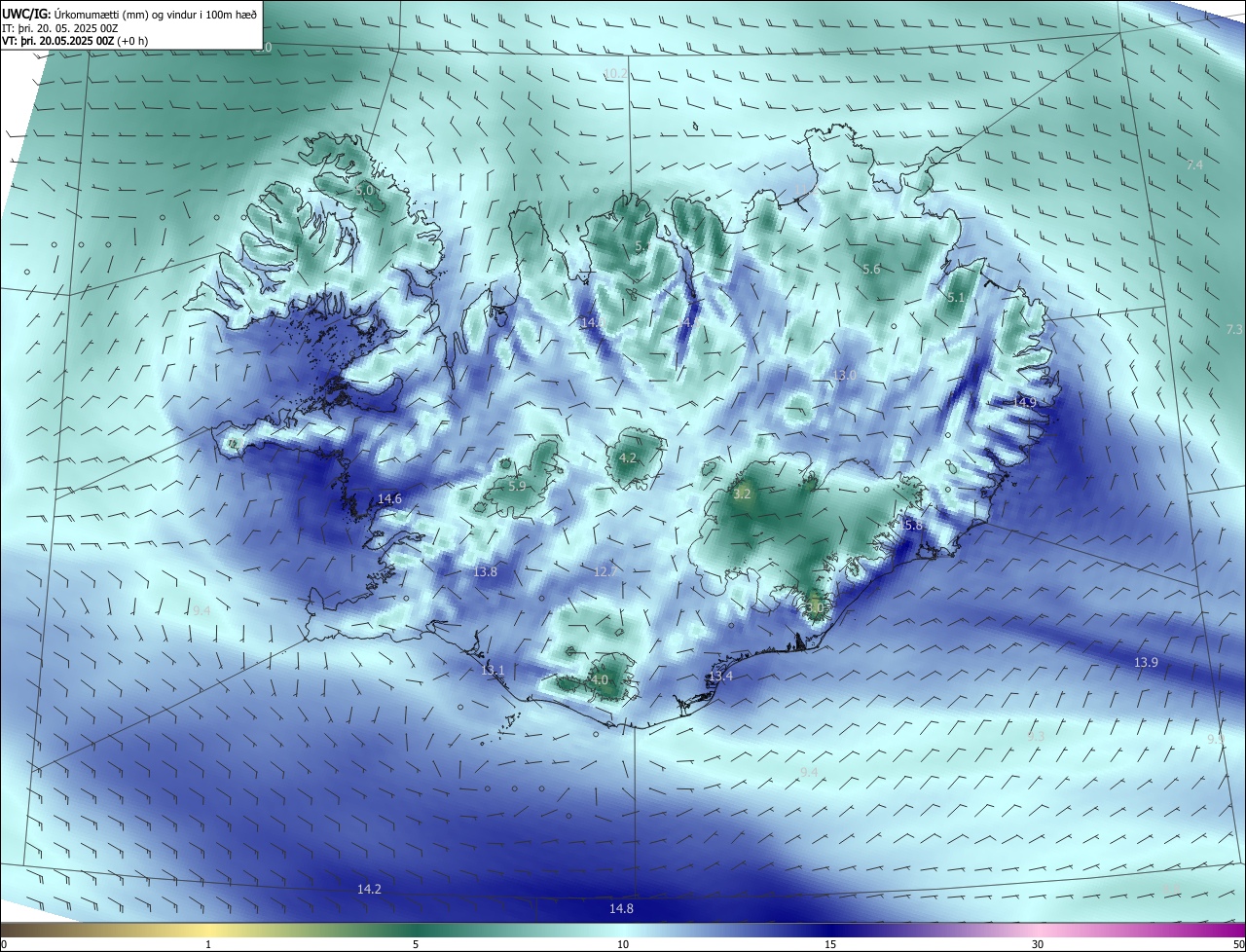
Task: Click the 13.0 value on the map
Action: pos(844,376)
